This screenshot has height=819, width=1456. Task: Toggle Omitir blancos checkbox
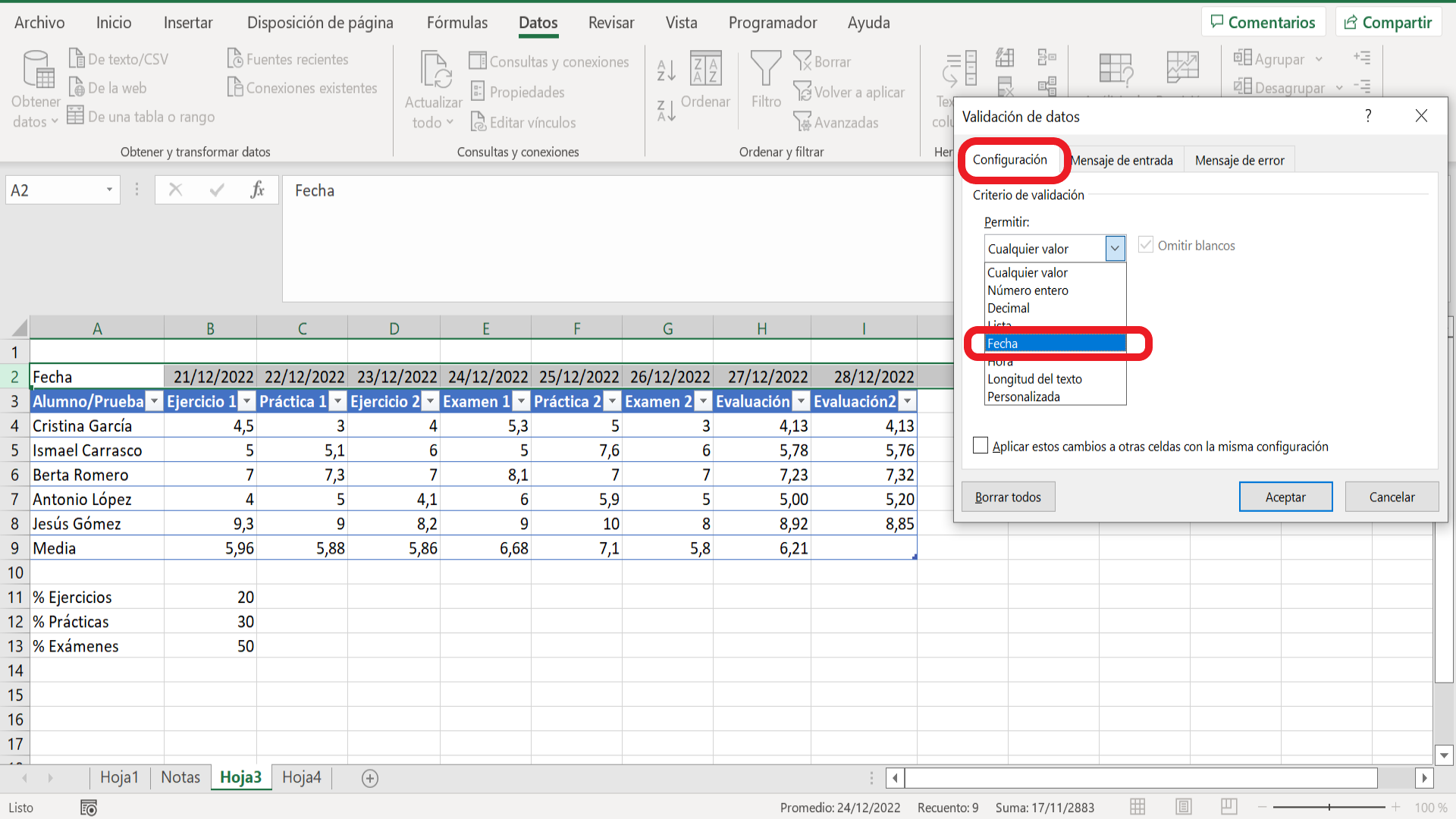pyautogui.click(x=1146, y=245)
